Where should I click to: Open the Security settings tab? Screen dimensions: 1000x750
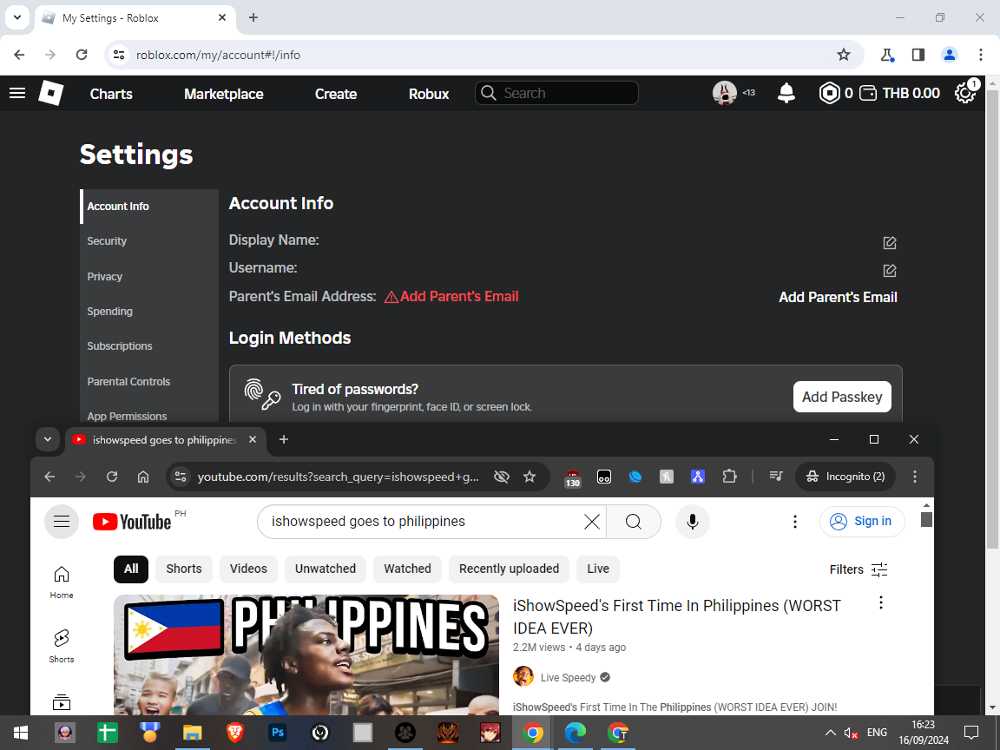coord(107,241)
